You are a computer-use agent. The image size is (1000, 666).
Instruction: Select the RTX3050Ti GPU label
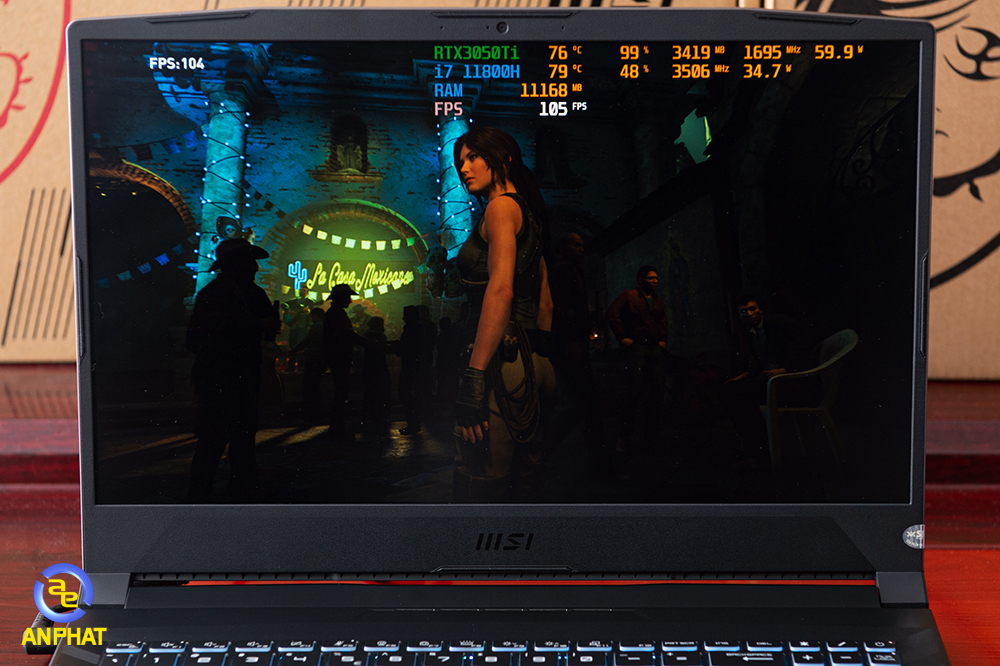pos(476,52)
